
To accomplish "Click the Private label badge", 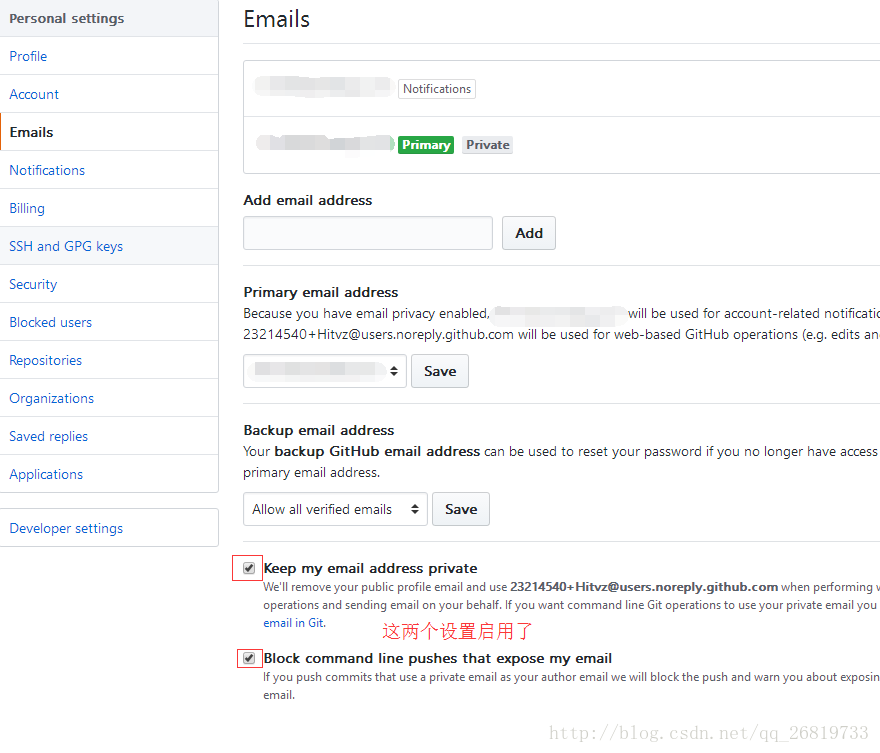I will point(488,145).
